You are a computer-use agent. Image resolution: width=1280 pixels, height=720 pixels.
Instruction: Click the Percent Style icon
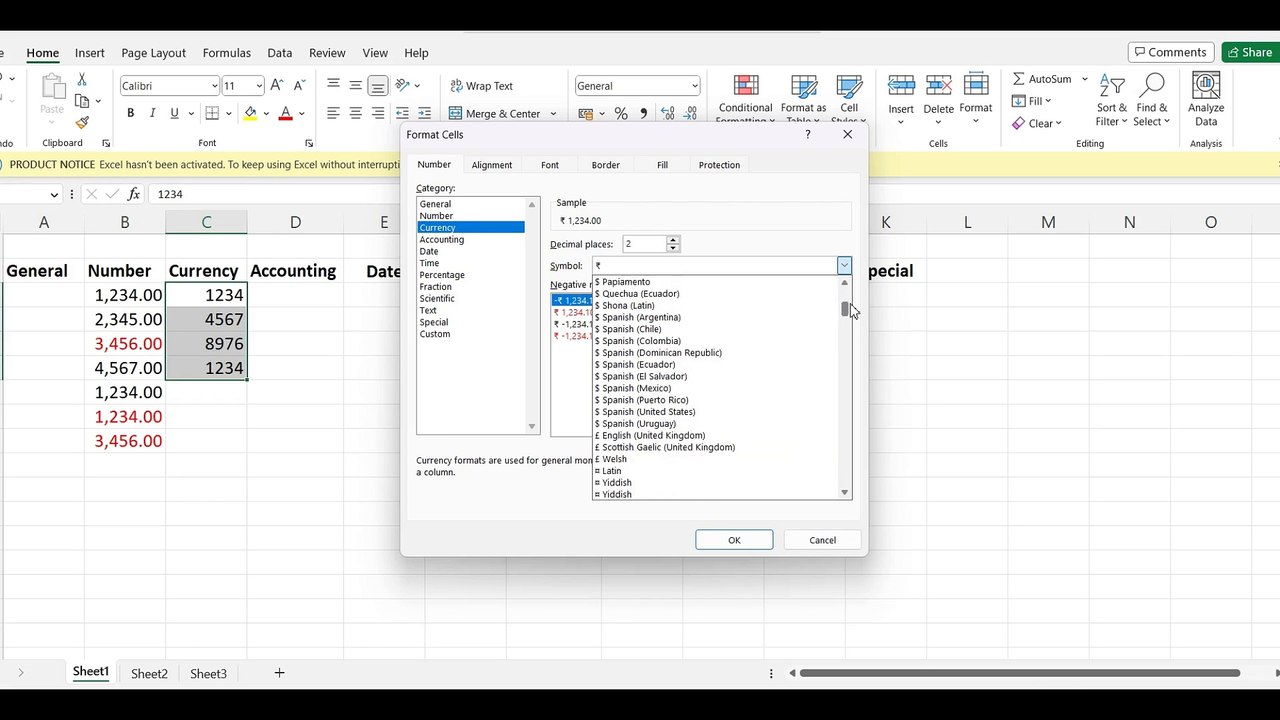pyautogui.click(x=621, y=113)
